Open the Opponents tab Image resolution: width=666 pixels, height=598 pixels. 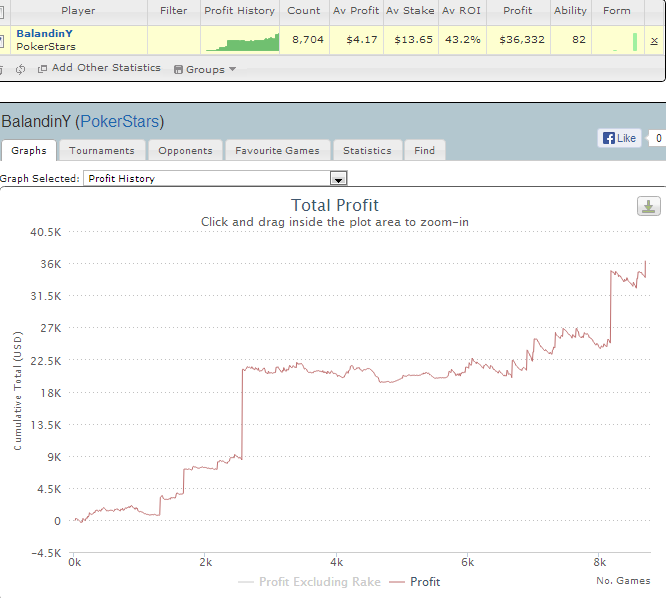(185, 150)
